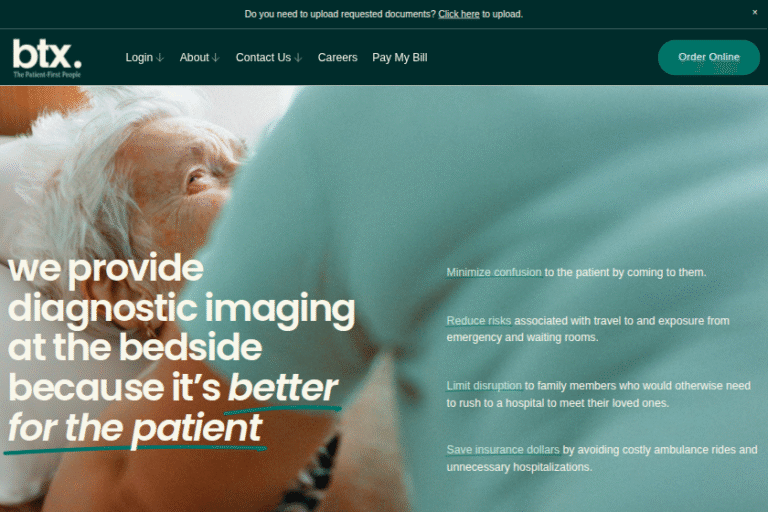Click The Patient-First People tagline

(47, 74)
